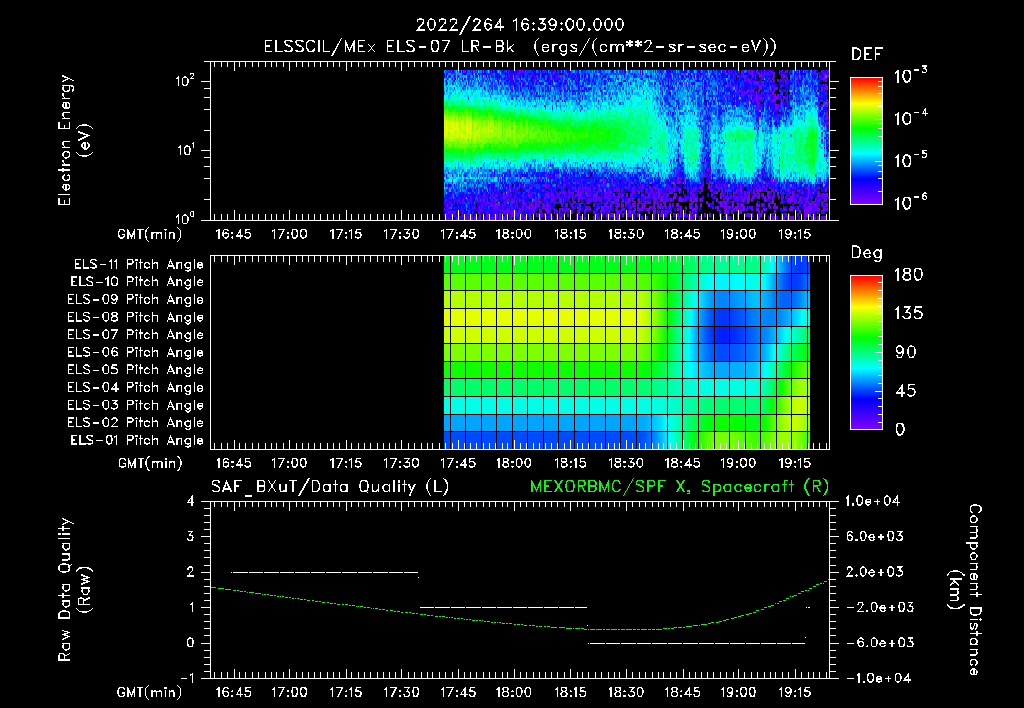The height and width of the screenshot is (708, 1024).
Task: Click the green MEXORBMC/SPF X, Spacecraft (R) label
Action: pos(679,487)
